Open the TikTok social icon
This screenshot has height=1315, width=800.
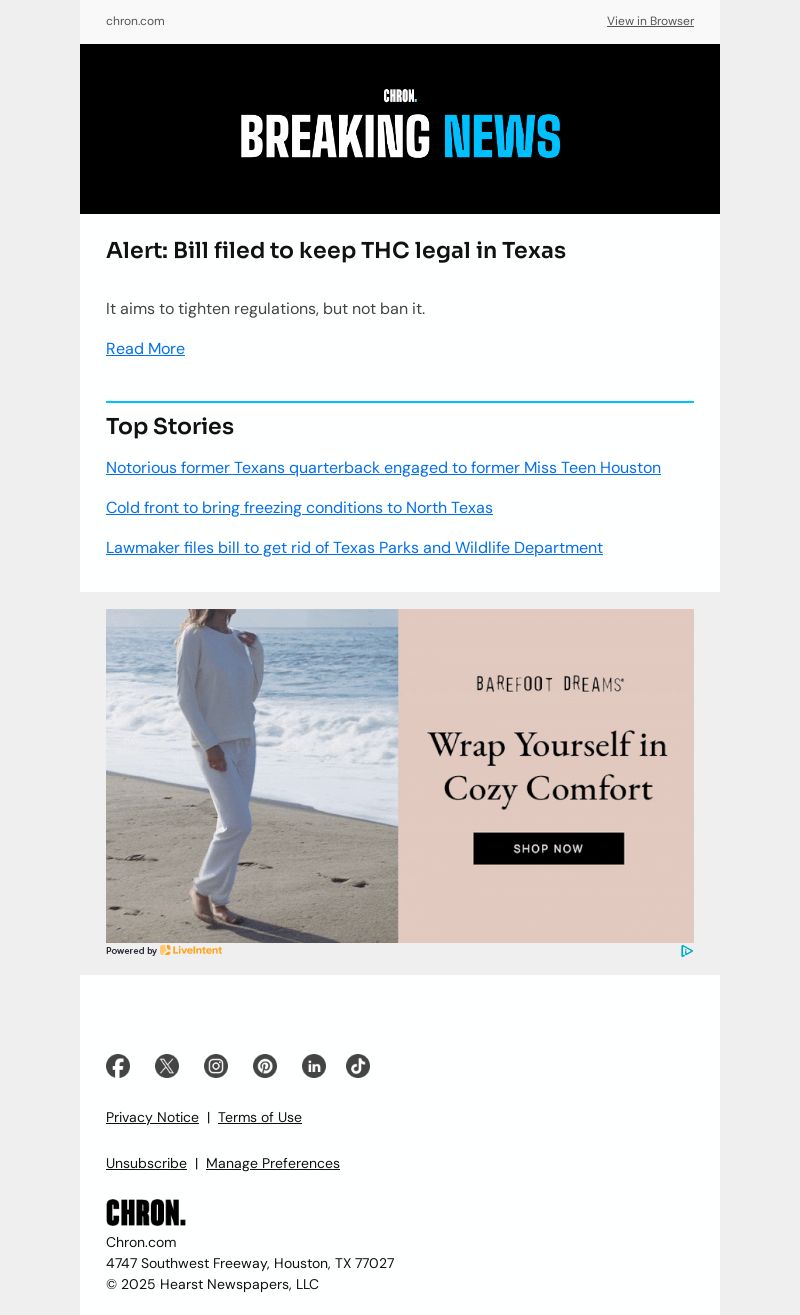click(358, 1066)
